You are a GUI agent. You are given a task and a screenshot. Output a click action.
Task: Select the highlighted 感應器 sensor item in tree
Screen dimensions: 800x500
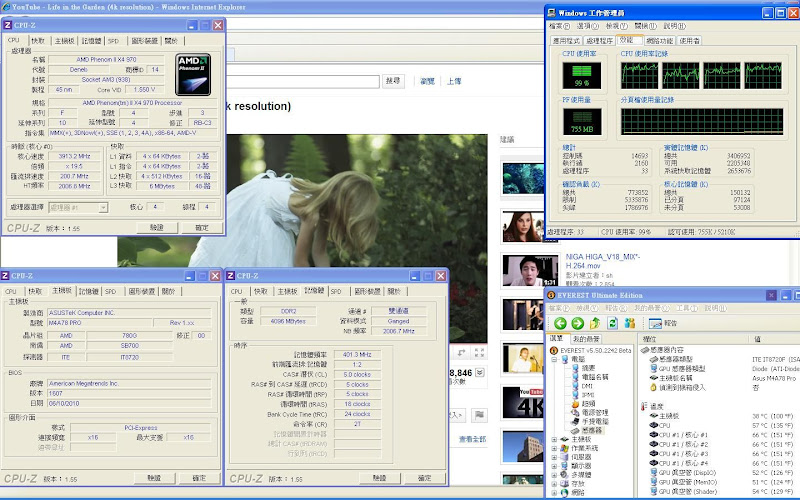click(592, 430)
